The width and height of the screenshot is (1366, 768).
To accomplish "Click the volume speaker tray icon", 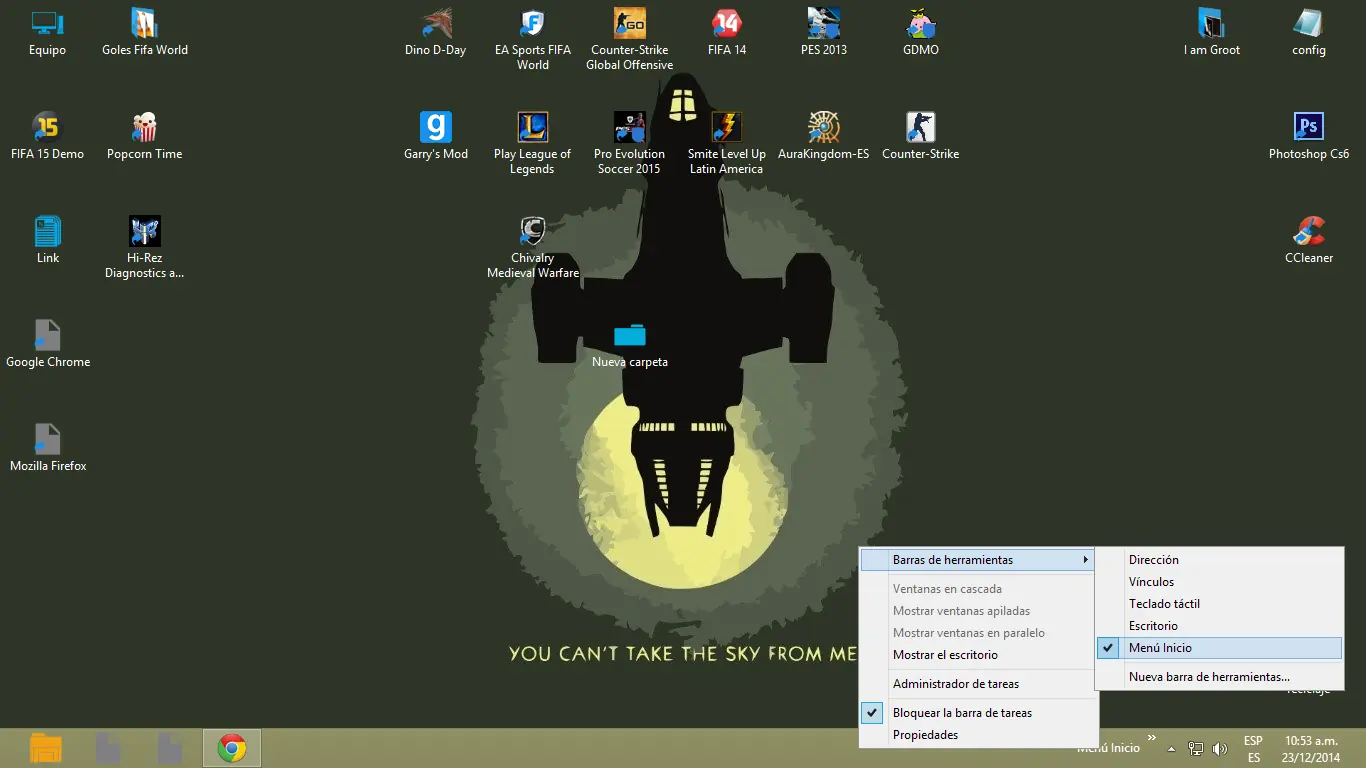I will pyautogui.click(x=1220, y=748).
